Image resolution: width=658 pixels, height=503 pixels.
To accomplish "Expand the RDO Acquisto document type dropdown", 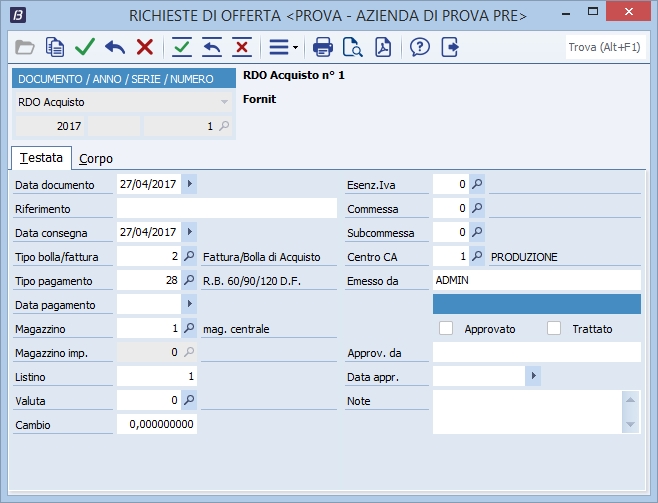I will point(224,102).
